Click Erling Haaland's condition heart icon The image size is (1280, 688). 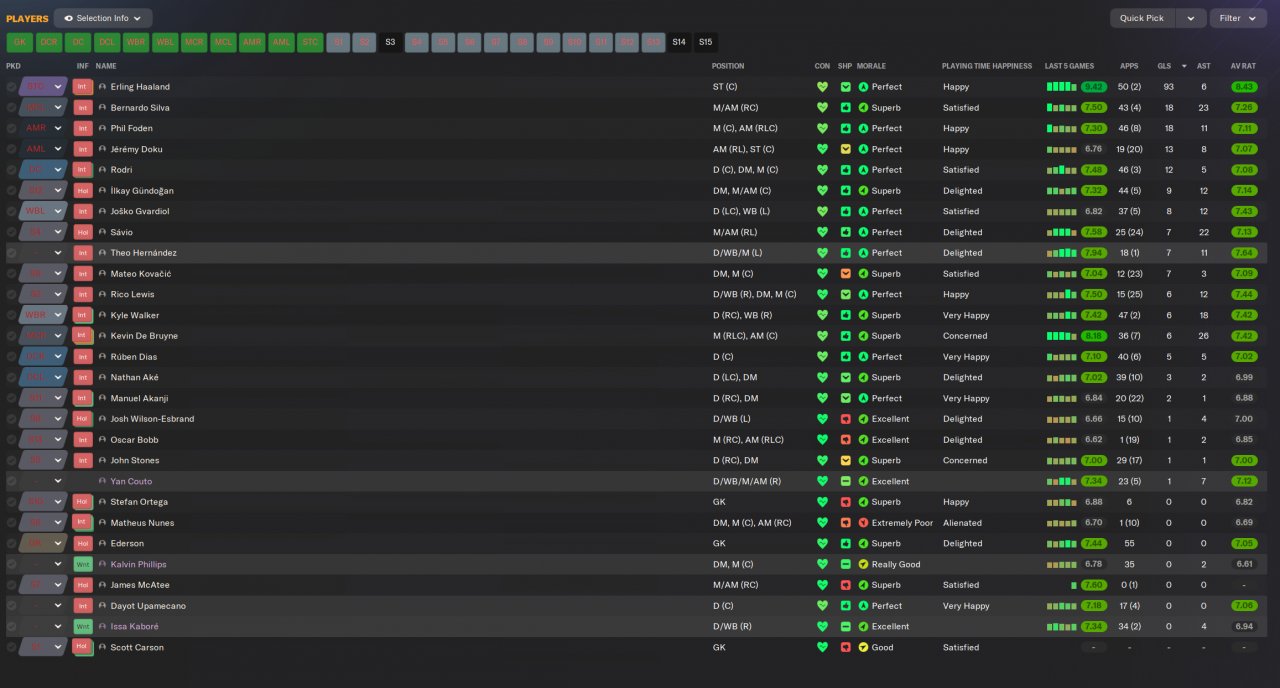[822, 87]
